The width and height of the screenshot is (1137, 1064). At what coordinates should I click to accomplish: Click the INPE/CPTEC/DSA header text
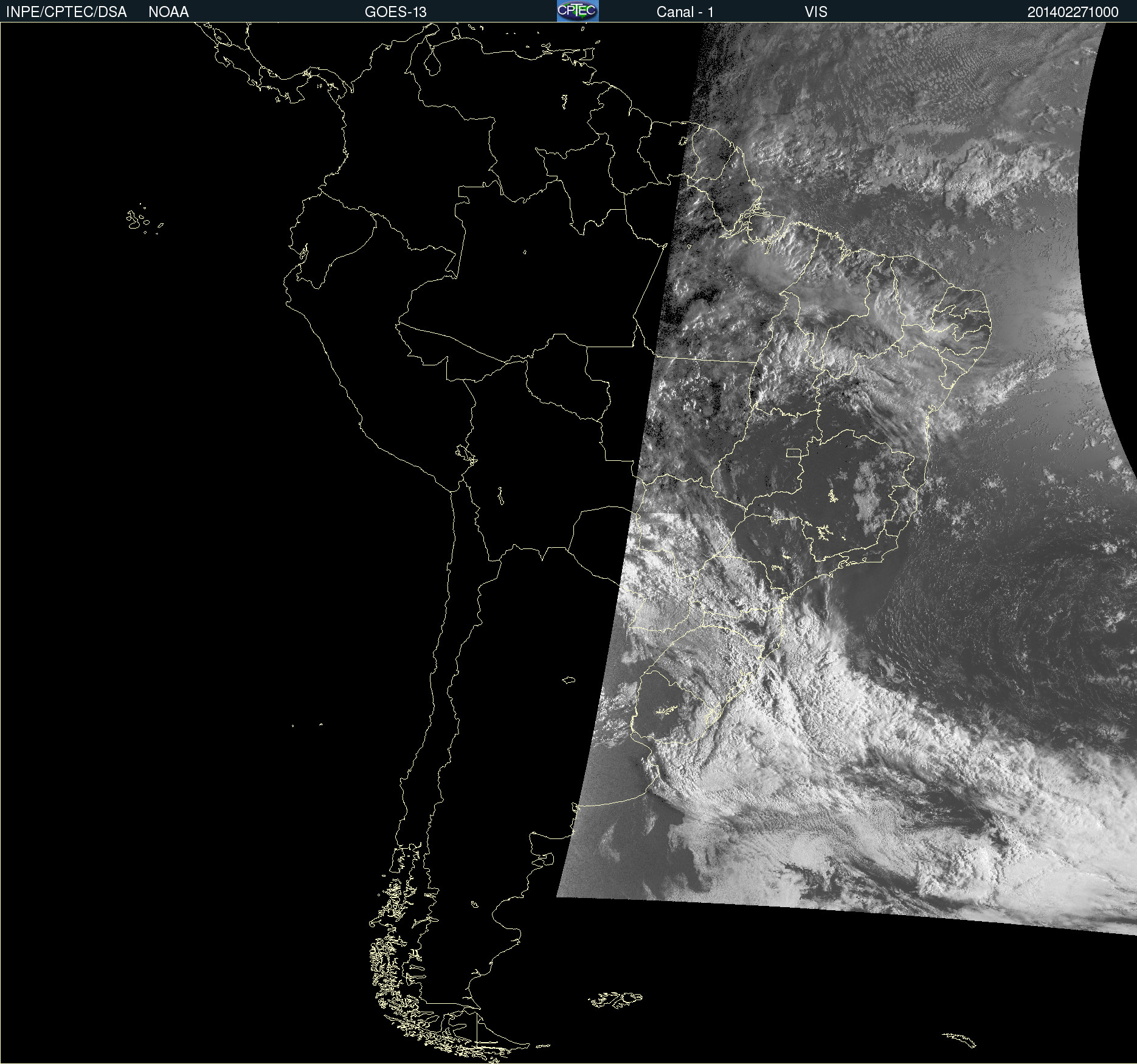(66, 12)
